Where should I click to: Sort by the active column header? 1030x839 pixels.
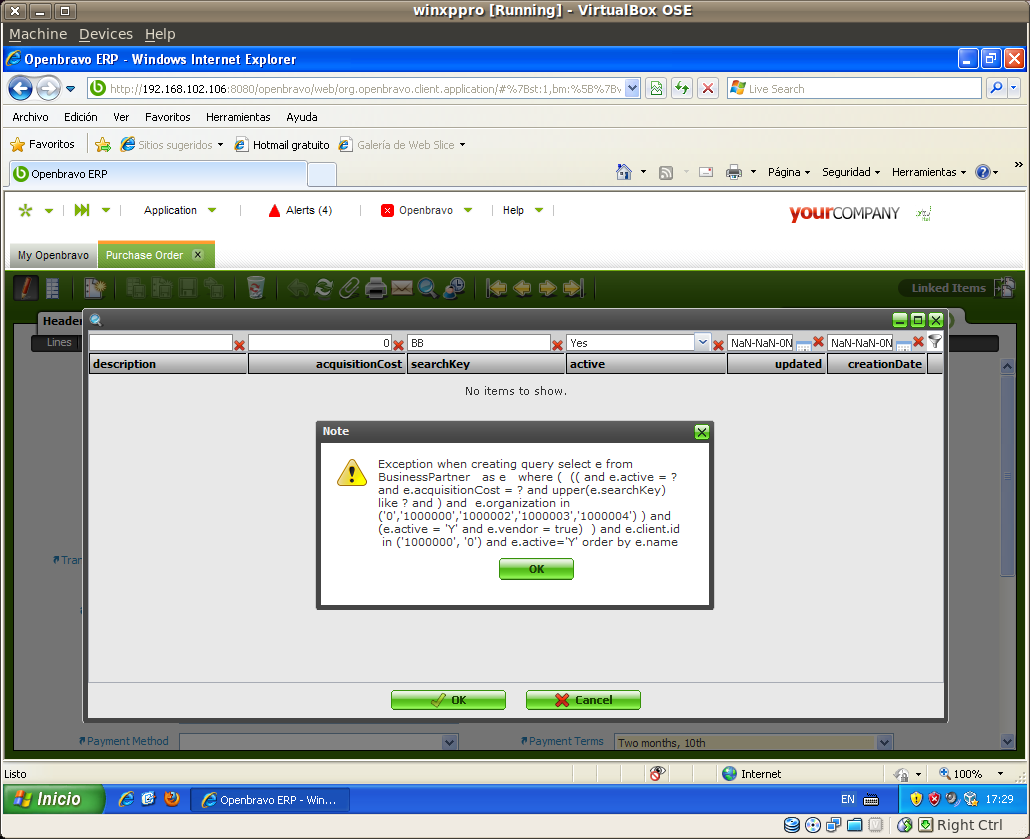click(x=646, y=364)
